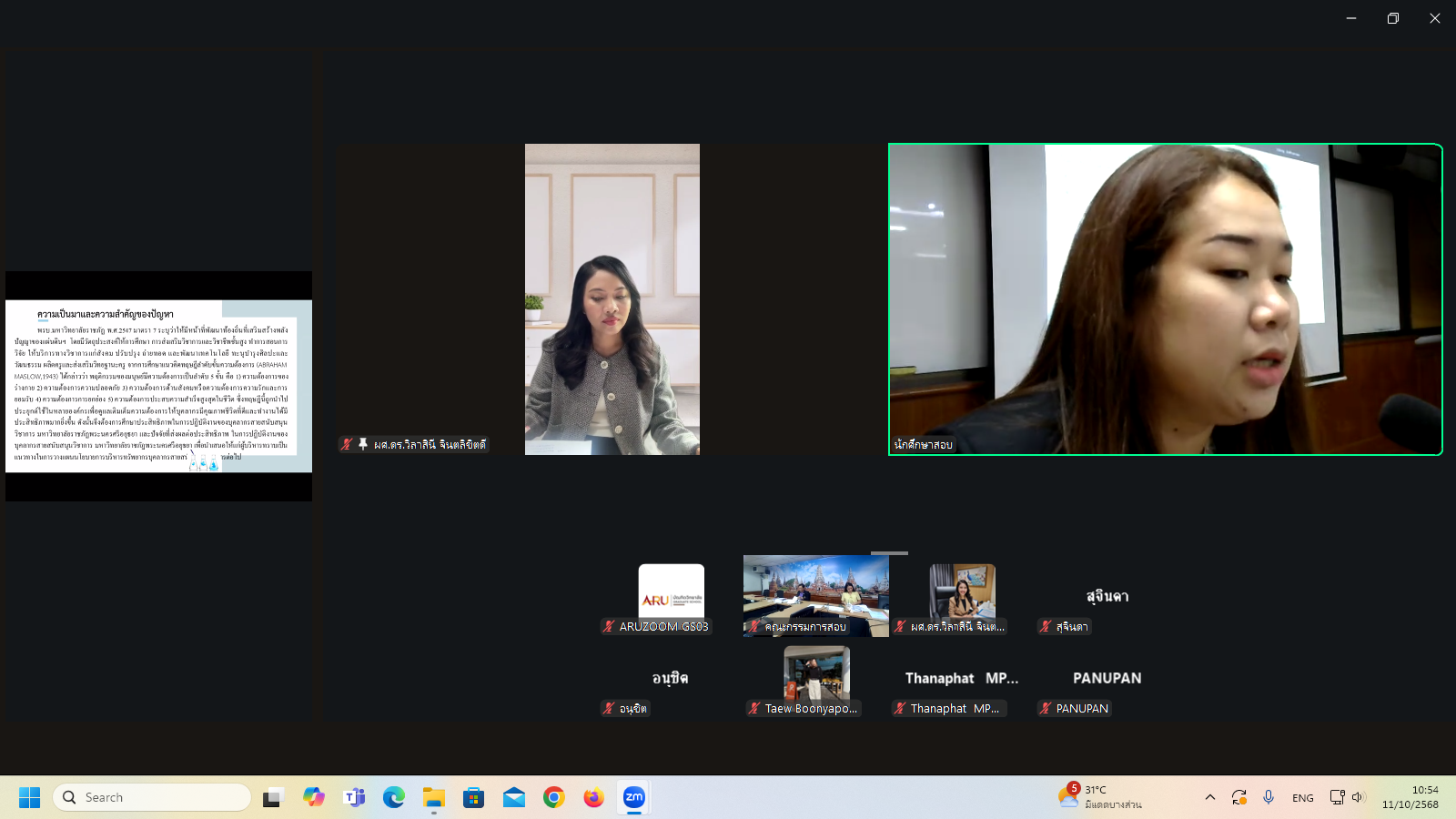Click the pin icon on the pinned video

click(363, 444)
